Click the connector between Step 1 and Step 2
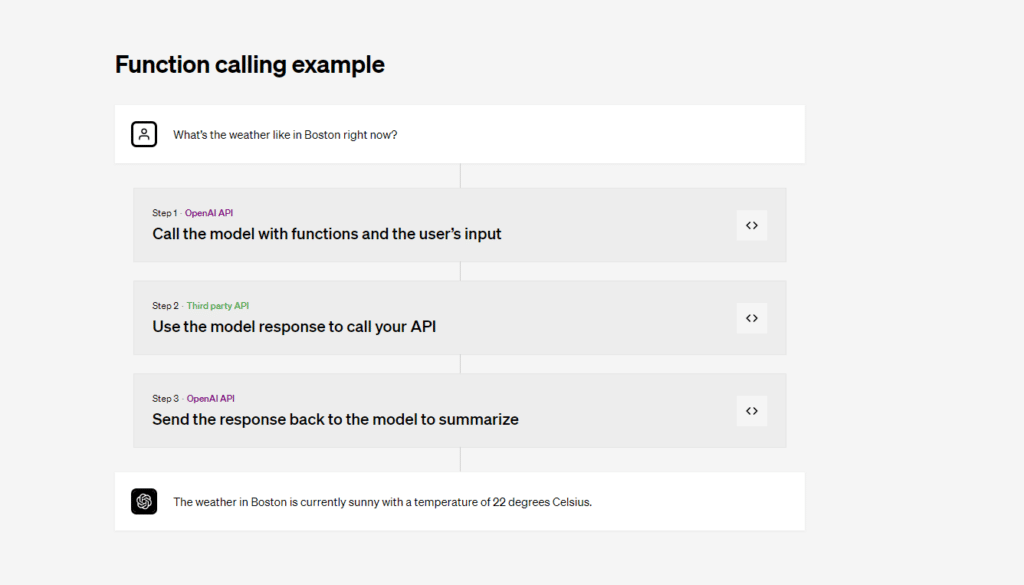The image size is (1024, 585). 460,271
